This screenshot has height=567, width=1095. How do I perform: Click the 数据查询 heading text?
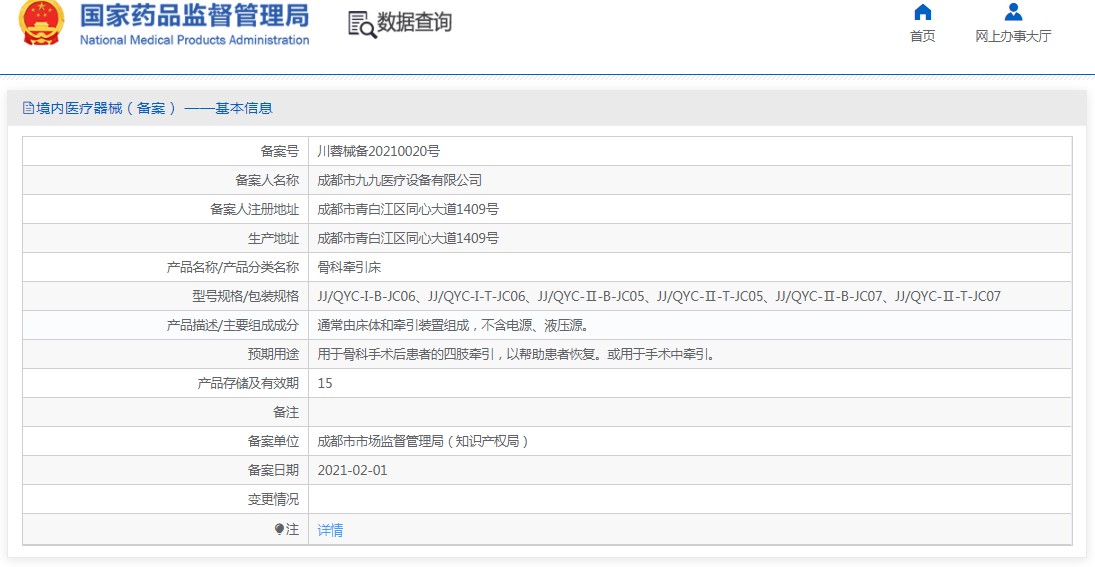(x=415, y=23)
